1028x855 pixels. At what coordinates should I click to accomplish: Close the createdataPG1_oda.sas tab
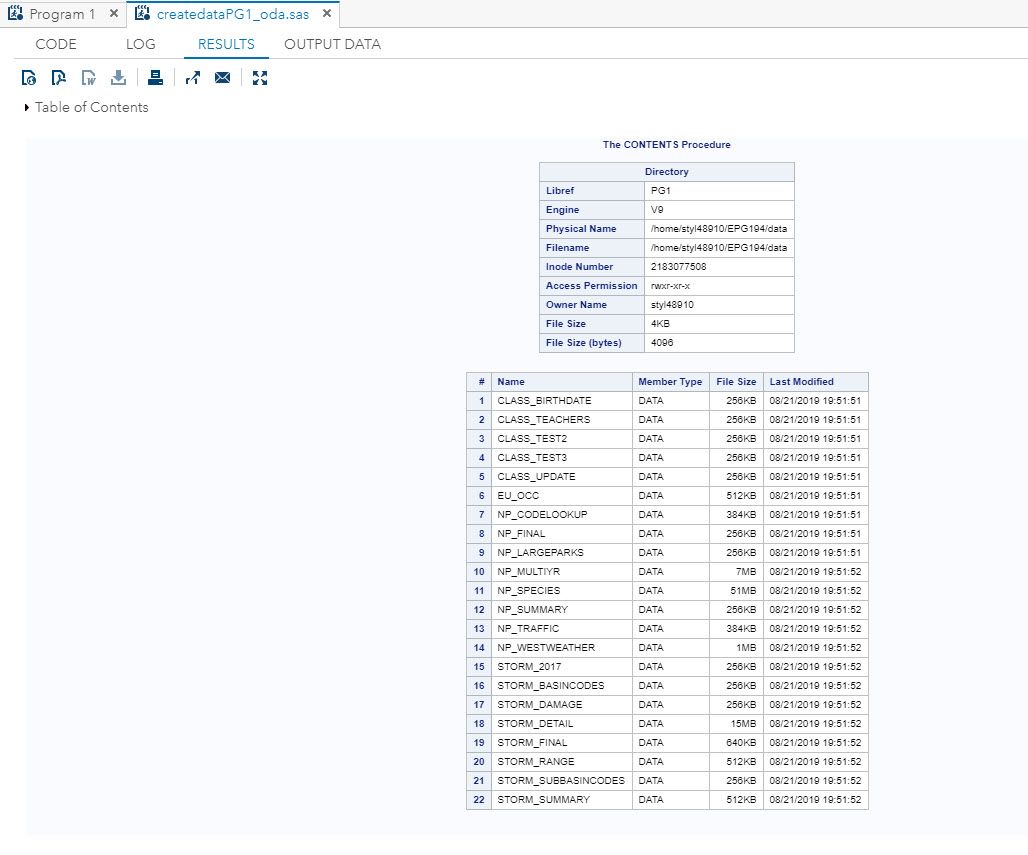point(326,14)
